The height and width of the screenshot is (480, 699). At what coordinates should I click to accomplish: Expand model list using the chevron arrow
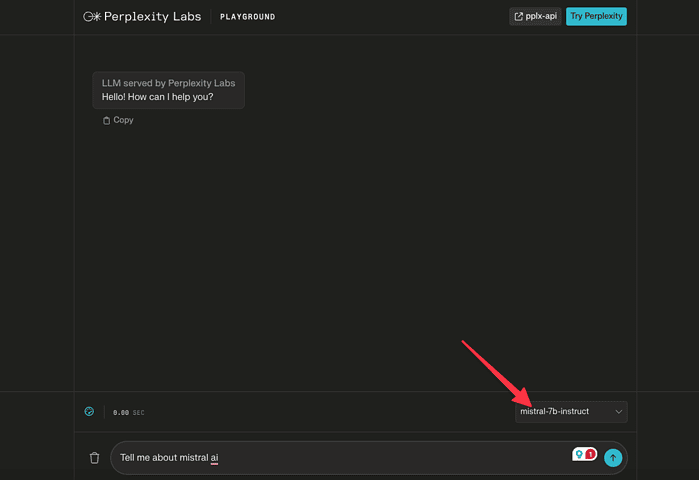click(618, 412)
